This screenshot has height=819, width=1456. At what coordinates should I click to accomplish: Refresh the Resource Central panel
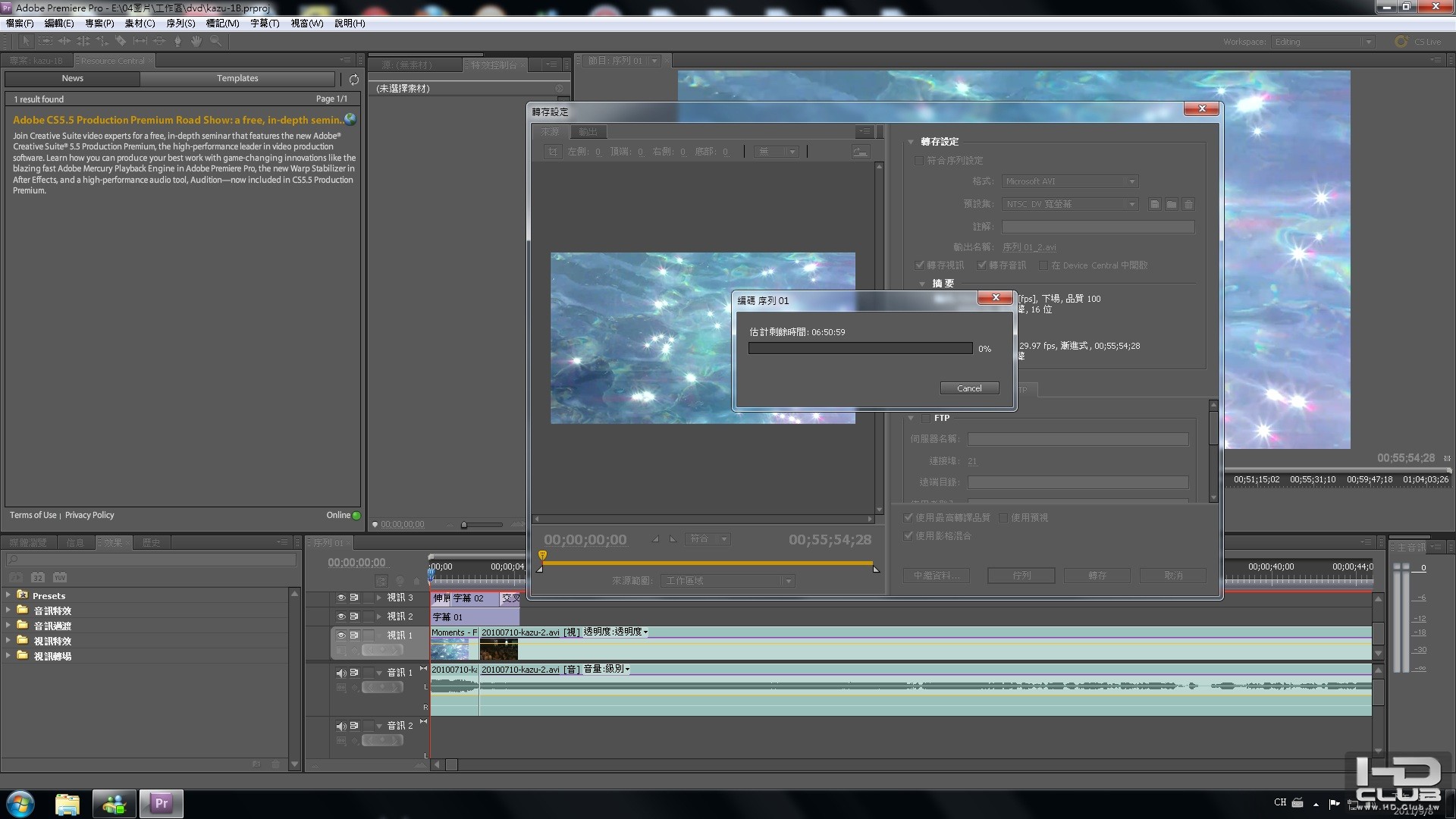pyautogui.click(x=353, y=79)
